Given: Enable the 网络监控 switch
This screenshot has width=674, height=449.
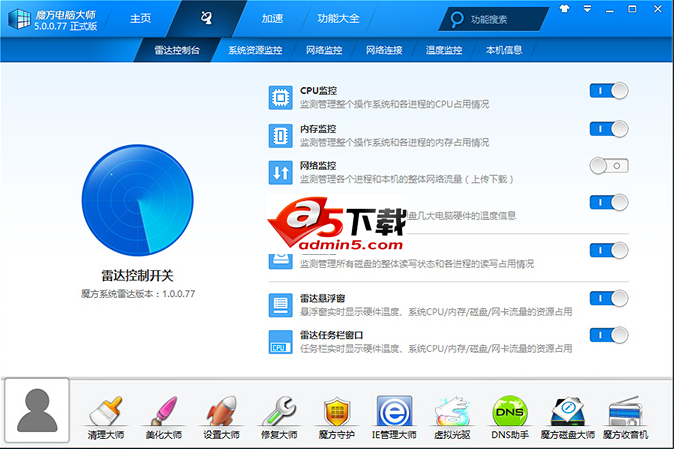Looking at the screenshot, I should (x=609, y=166).
